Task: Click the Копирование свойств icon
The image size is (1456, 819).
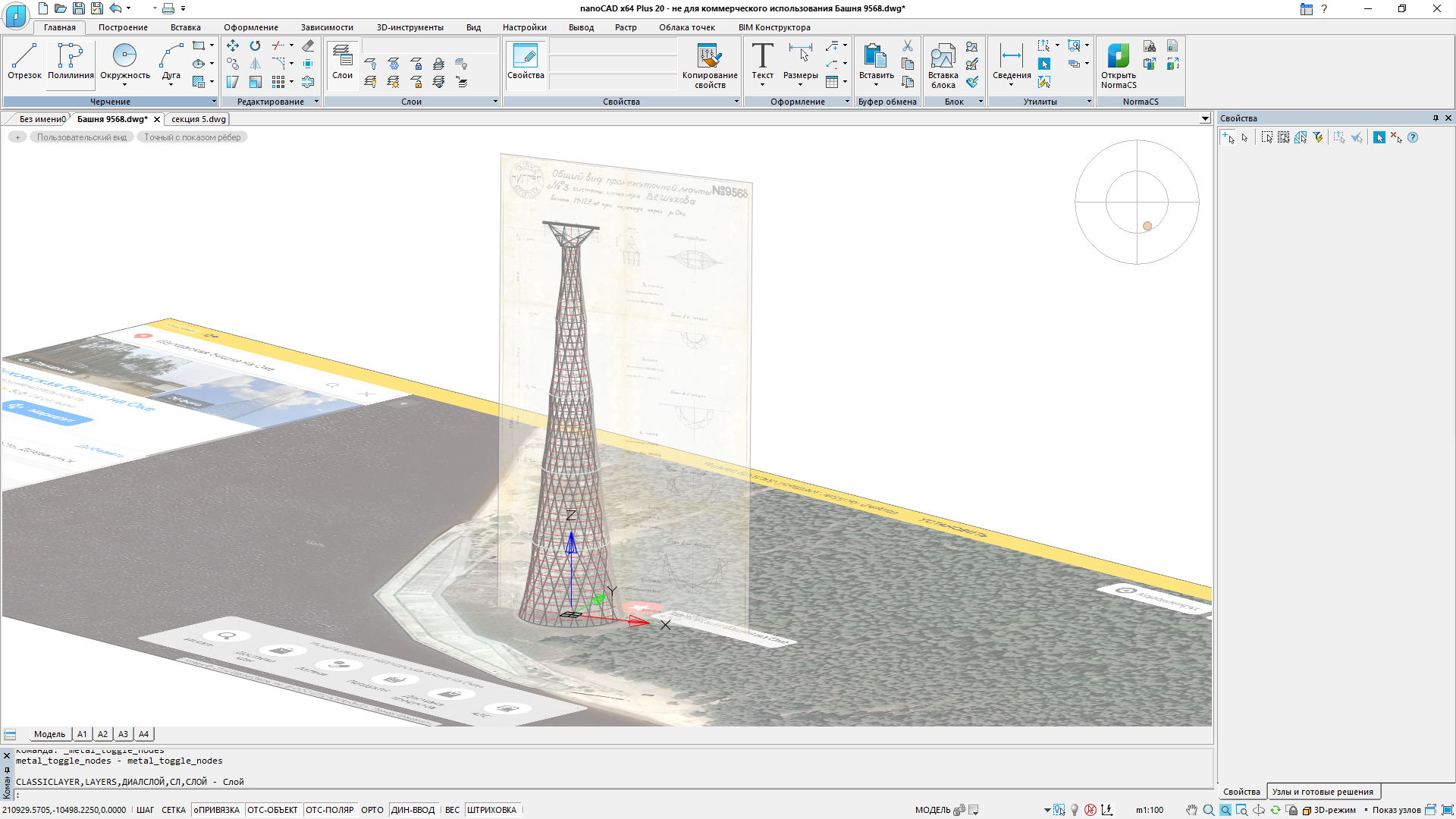Action: point(709,57)
